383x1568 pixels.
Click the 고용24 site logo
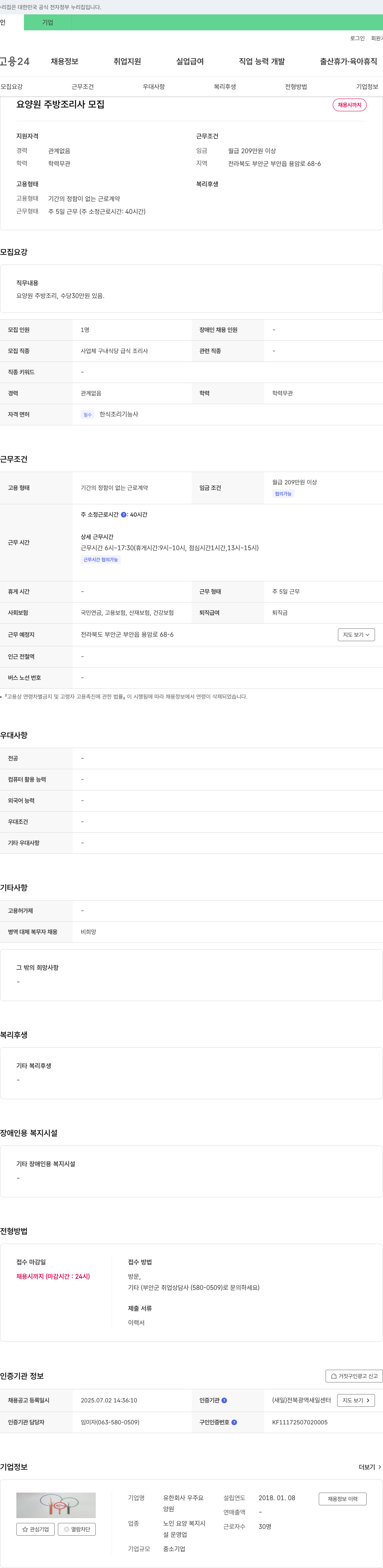(15, 61)
